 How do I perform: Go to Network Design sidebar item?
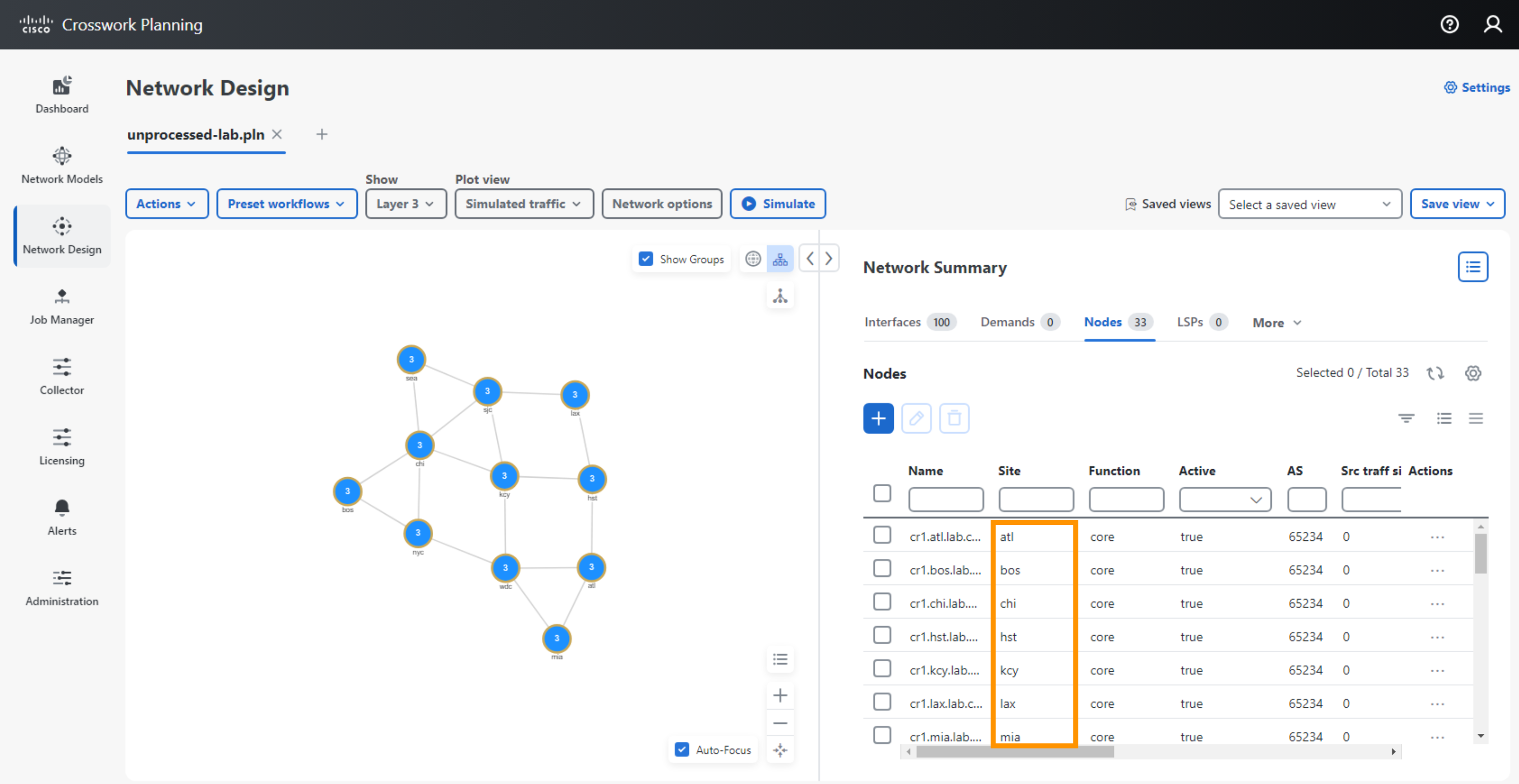pos(62,235)
